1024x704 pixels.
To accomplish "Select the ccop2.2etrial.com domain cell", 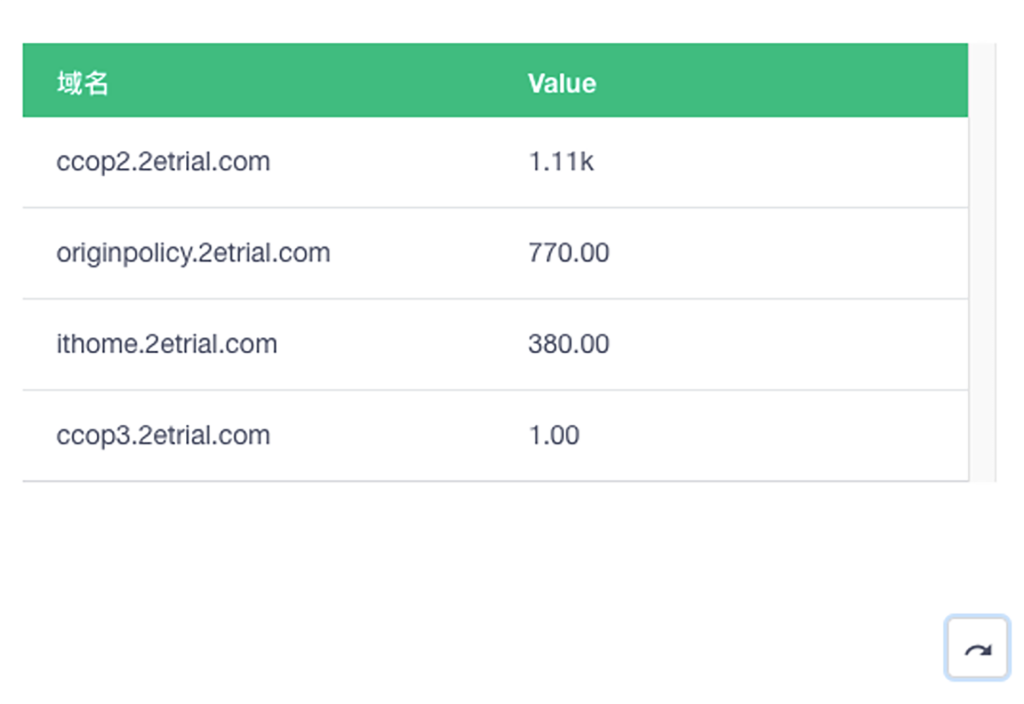I will tap(163, 162).
